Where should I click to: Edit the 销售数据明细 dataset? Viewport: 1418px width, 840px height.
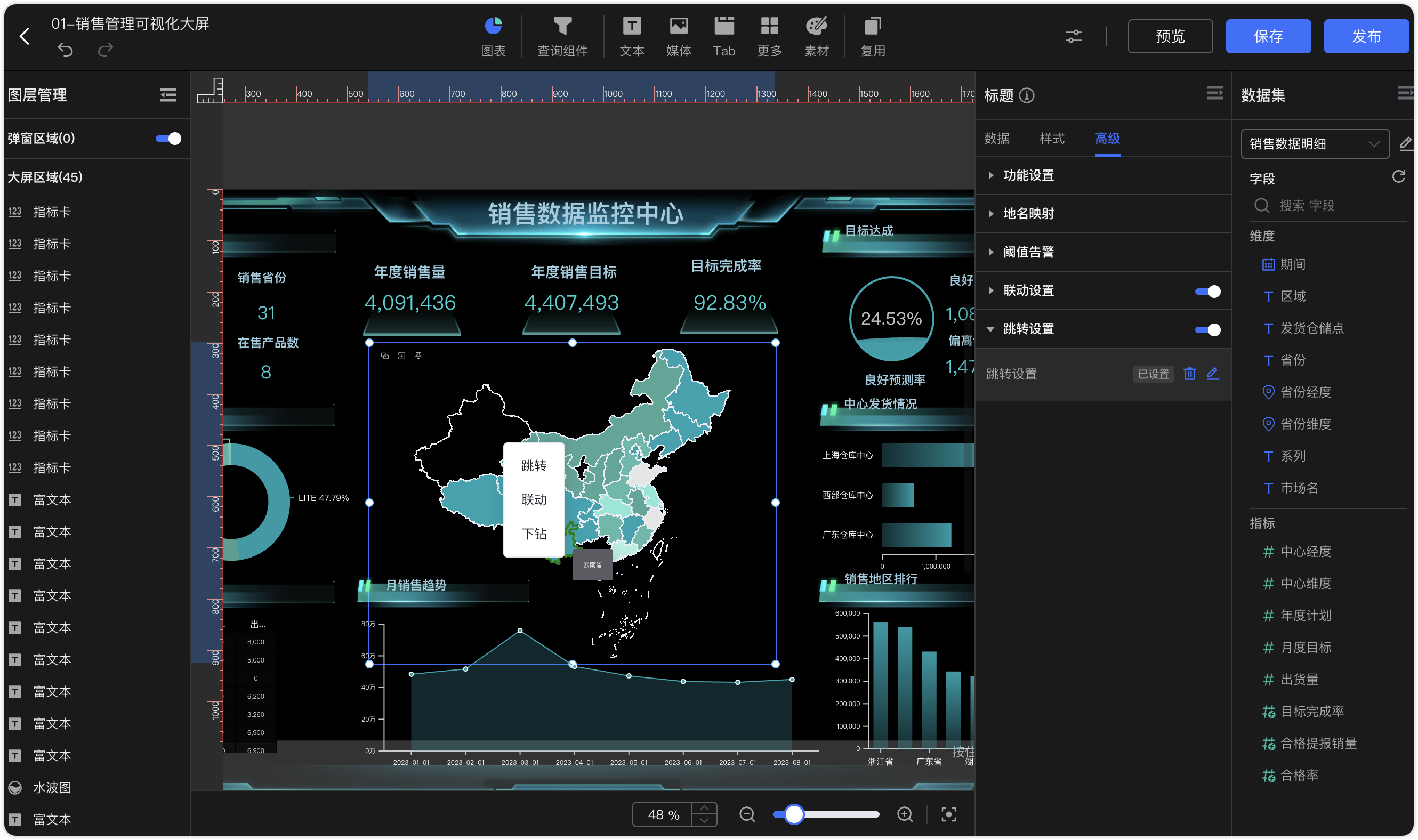(x=1406, y=143)
